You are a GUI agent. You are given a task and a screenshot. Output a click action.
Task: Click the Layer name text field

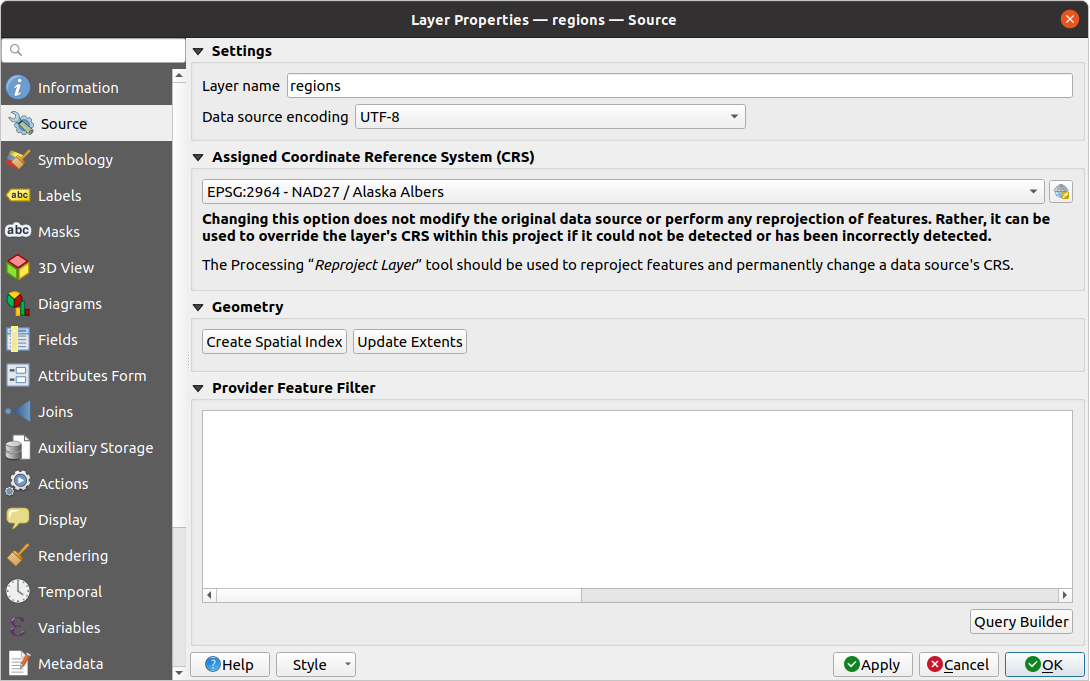pos(679,86)
